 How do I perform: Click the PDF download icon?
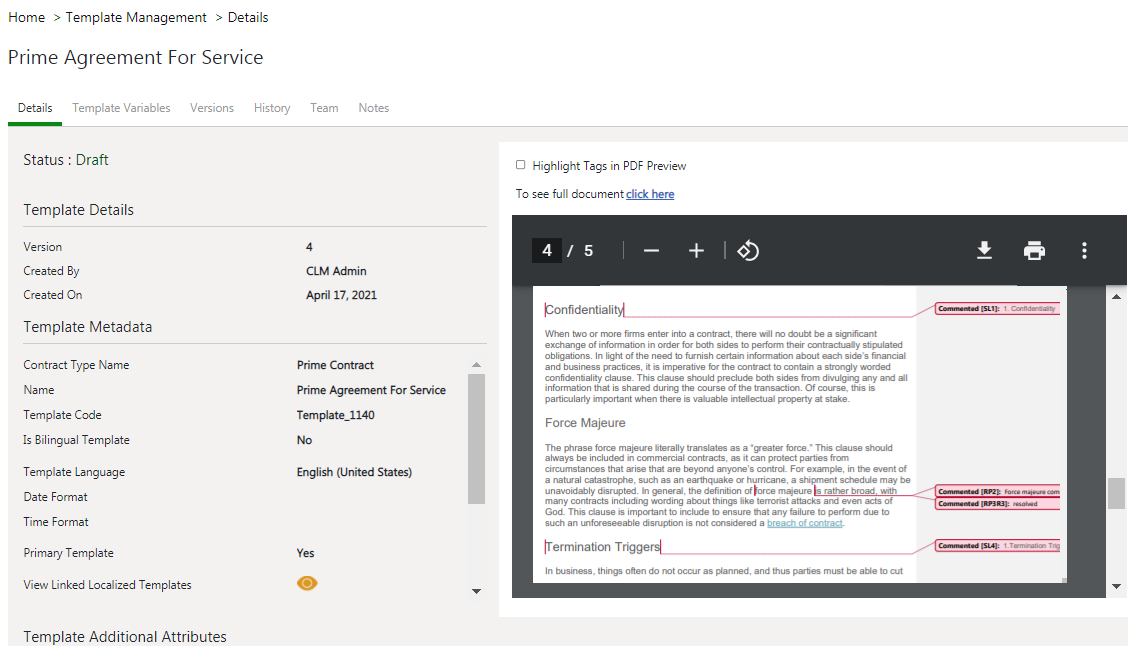pyautogui.click(x=984, y=250)
